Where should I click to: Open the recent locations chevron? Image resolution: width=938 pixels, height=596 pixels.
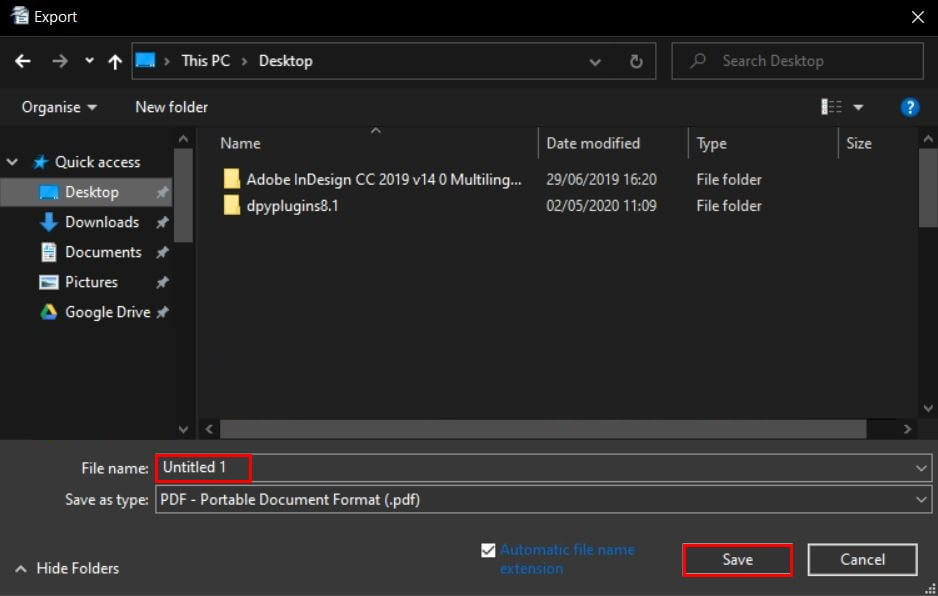[x=88, y=61]
